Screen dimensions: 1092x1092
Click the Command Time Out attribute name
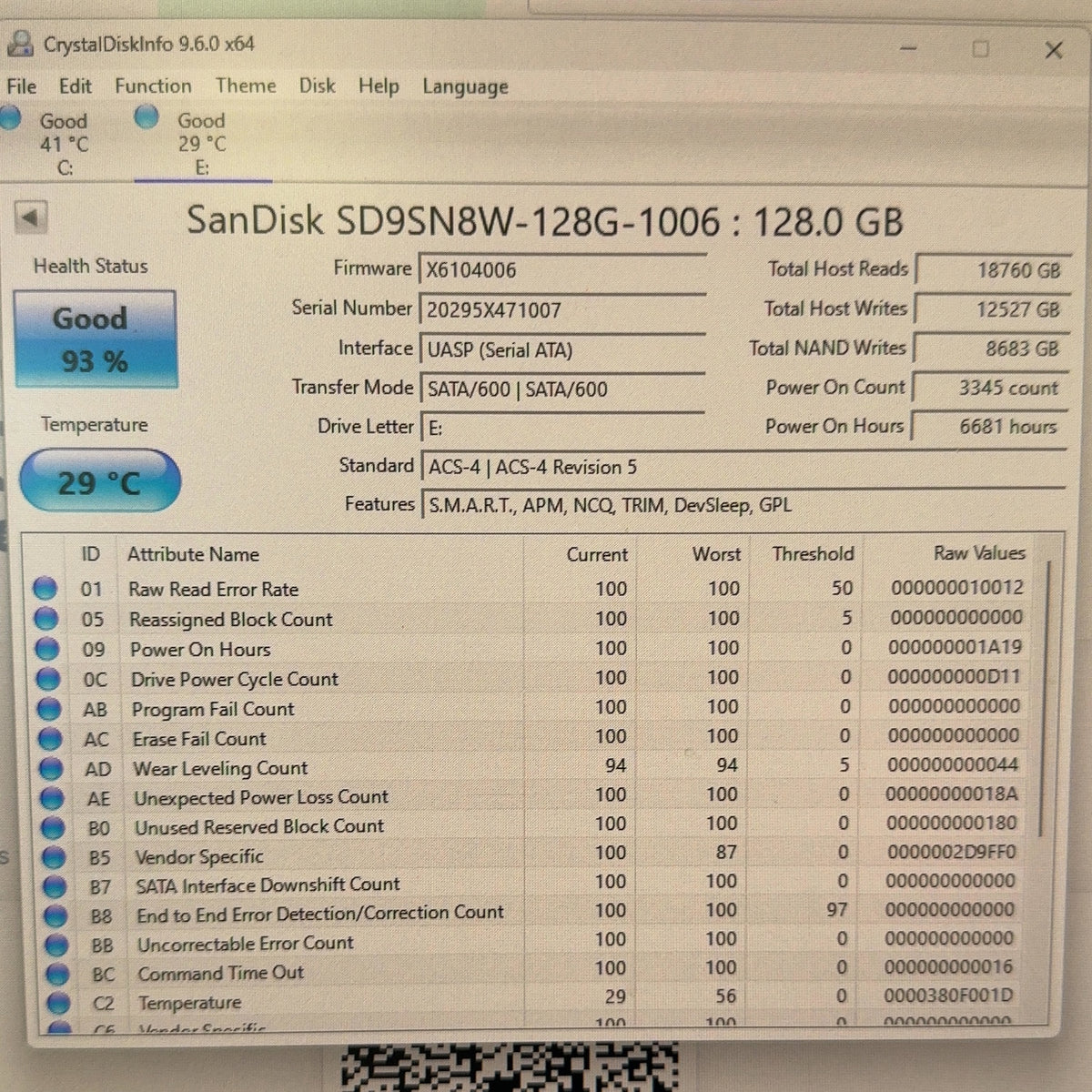(220, 973)
